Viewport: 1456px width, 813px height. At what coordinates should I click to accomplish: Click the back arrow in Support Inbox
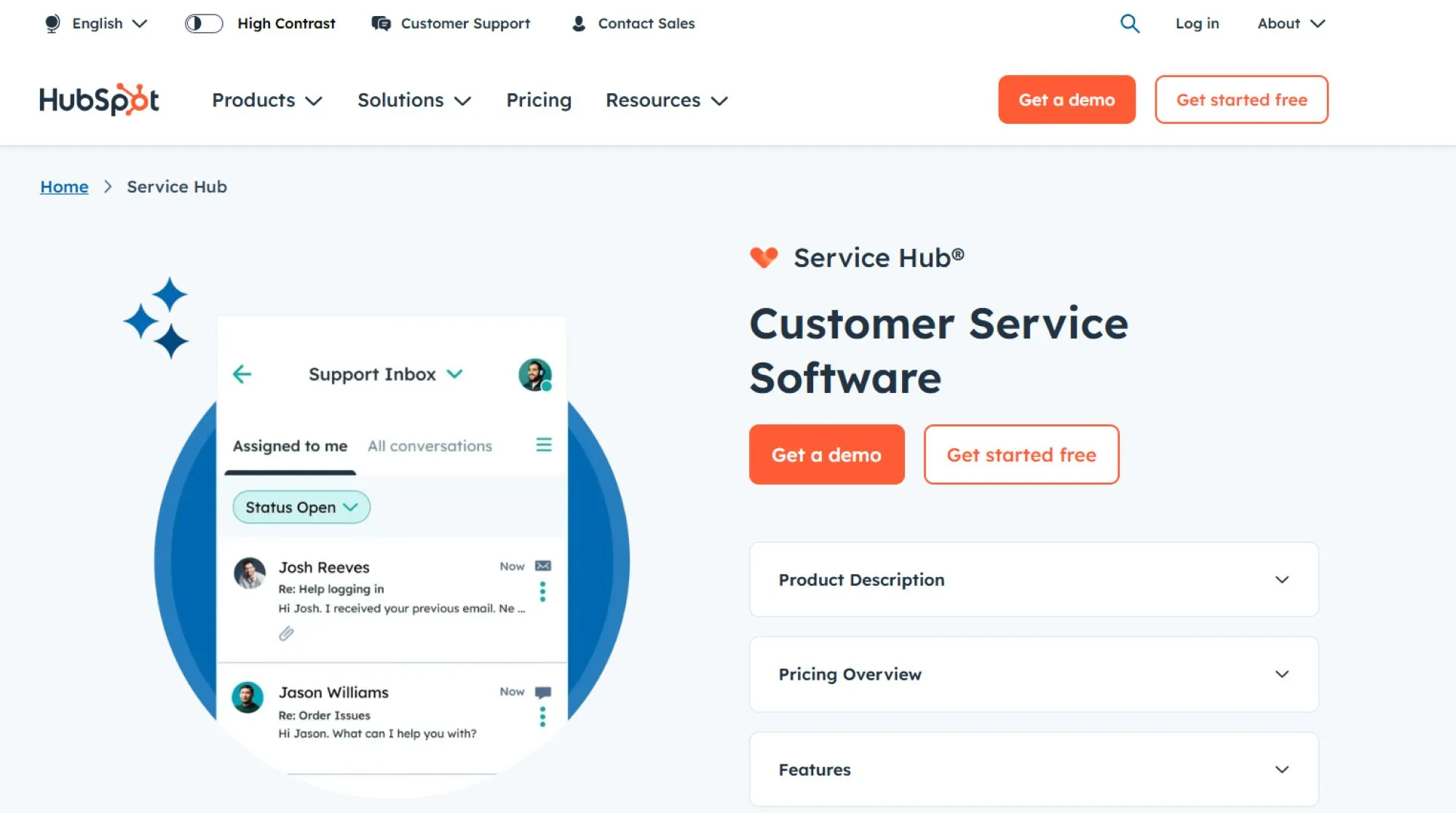tap(242, 374)
